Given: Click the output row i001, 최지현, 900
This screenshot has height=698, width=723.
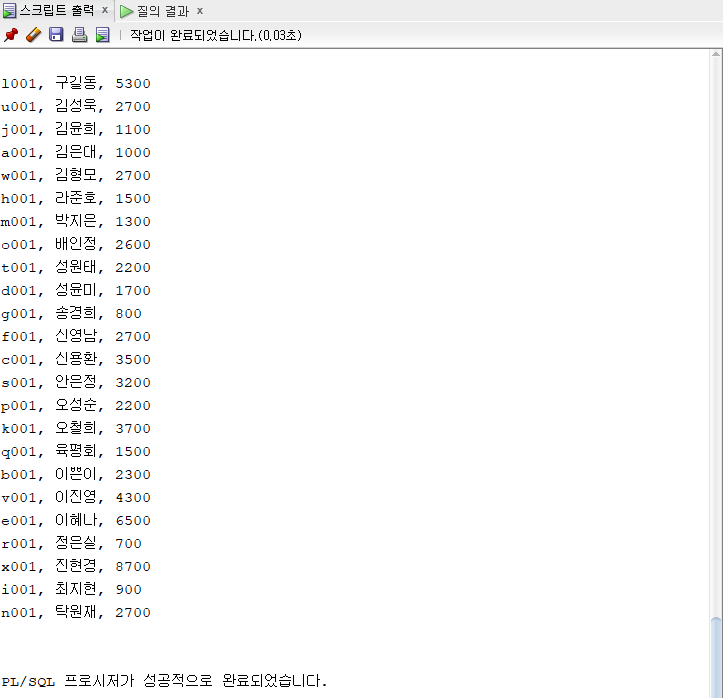Looking at the screenshot, I should [71, 591].
